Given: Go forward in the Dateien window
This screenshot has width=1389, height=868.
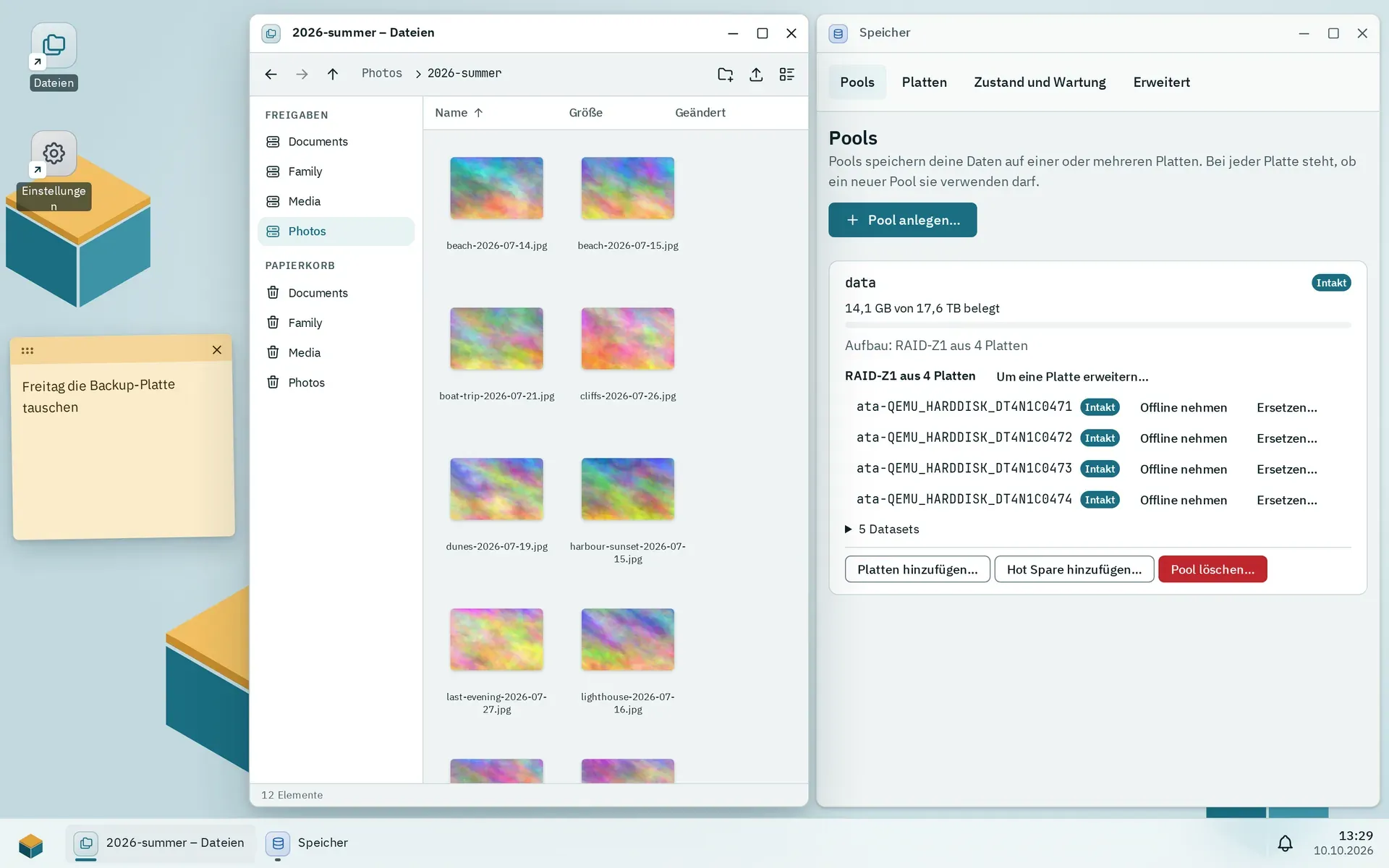Looking at the screenshot, I should pyautogui.click(x=302, y=74).
